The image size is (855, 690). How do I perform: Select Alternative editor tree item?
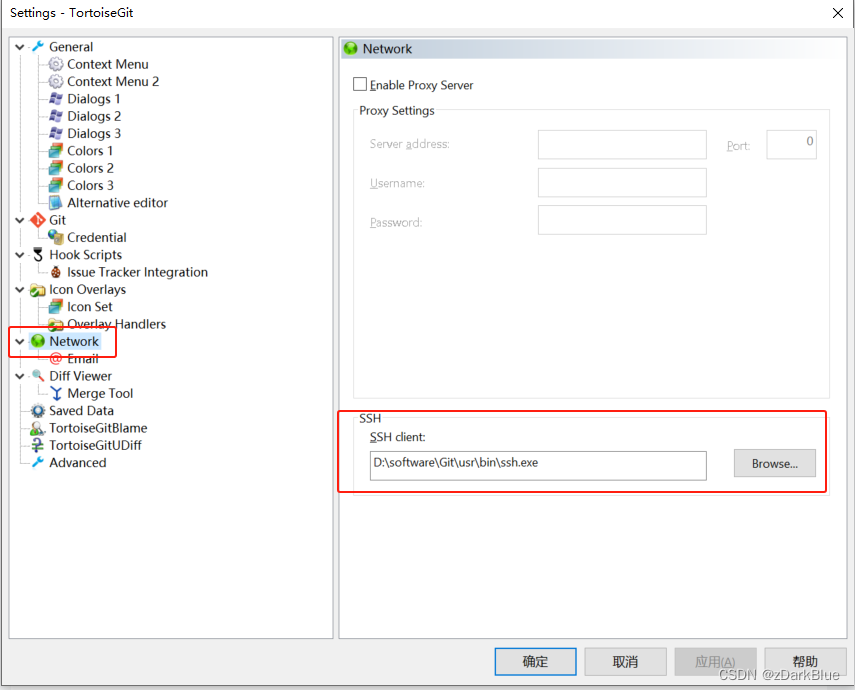[x=117, y=203]
